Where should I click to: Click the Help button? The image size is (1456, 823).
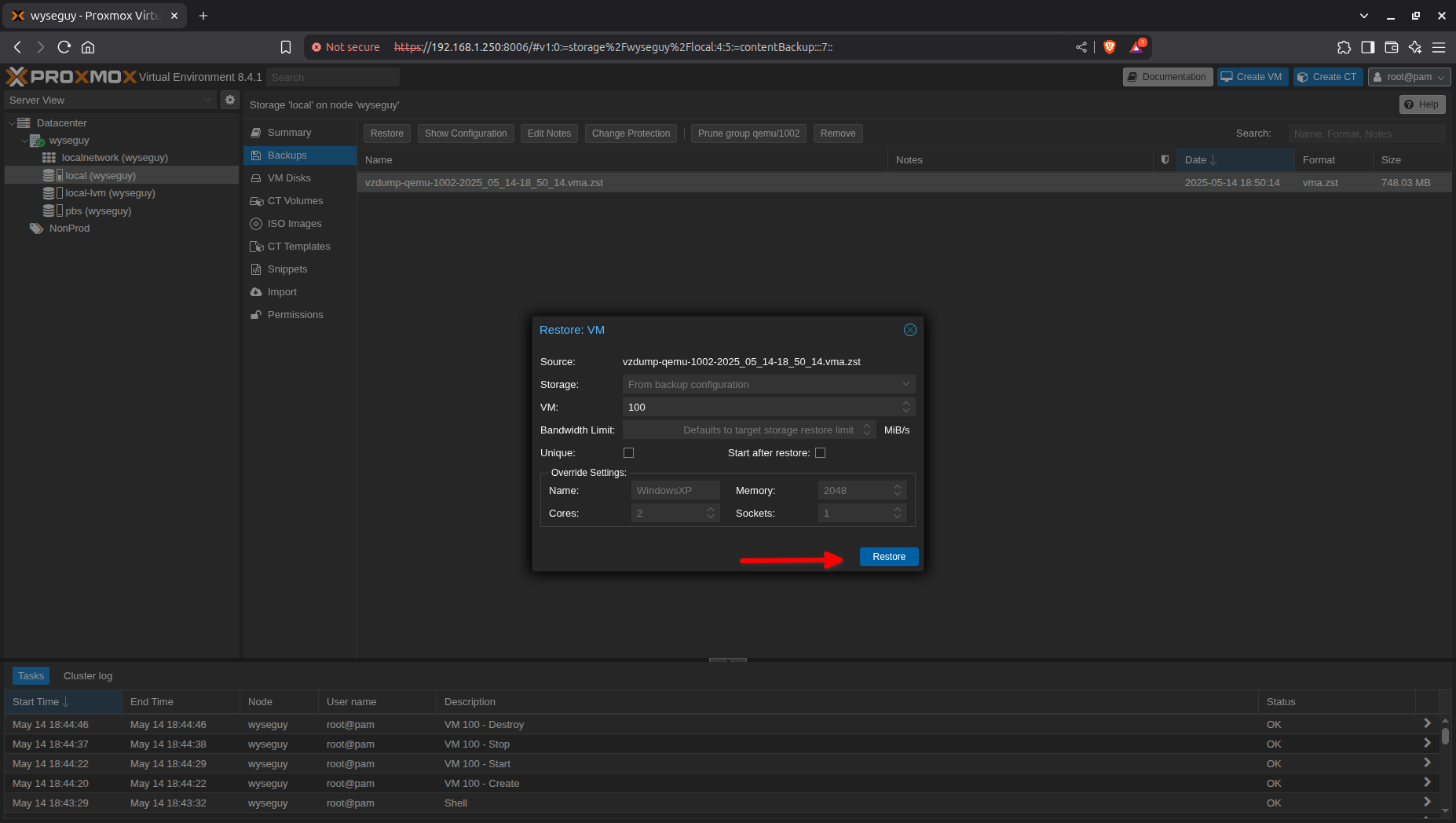tap(1422, 104)
